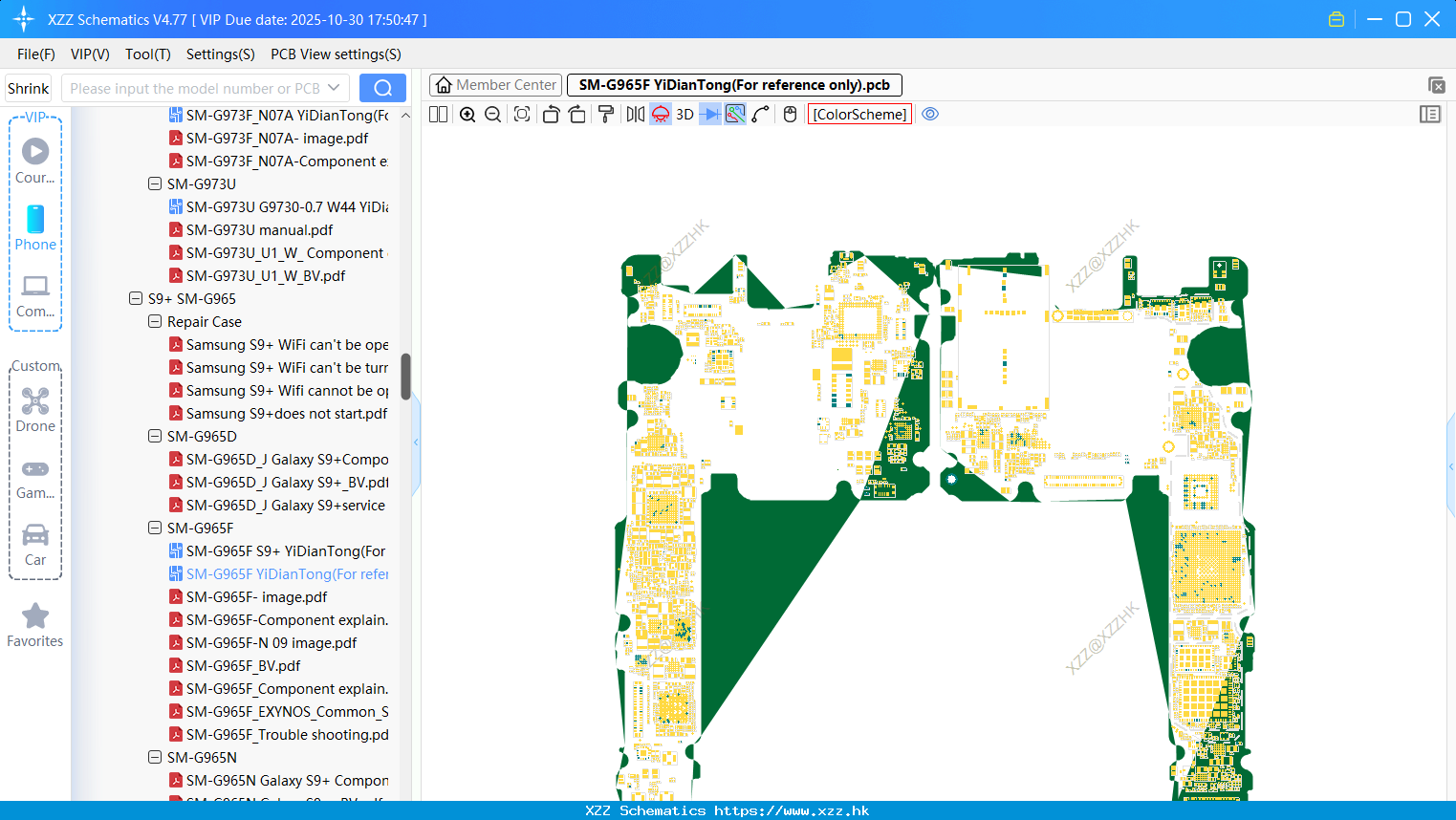
Task: Open the model number dropdown arrow
Action: click(334, 88)
